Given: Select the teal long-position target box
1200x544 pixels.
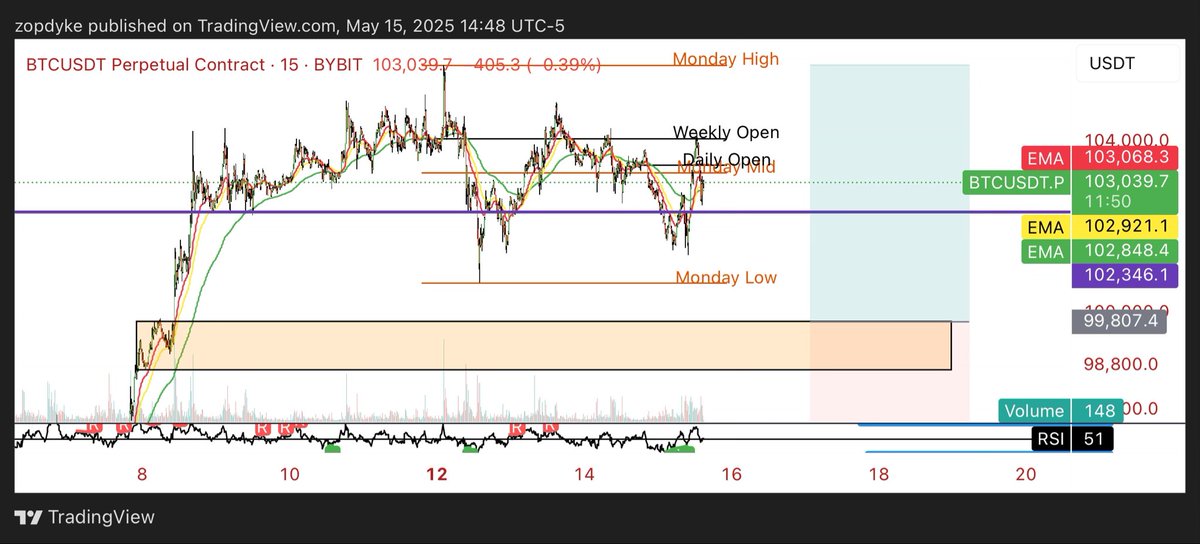Looking at the screenshot, I should tap(889, 193).
